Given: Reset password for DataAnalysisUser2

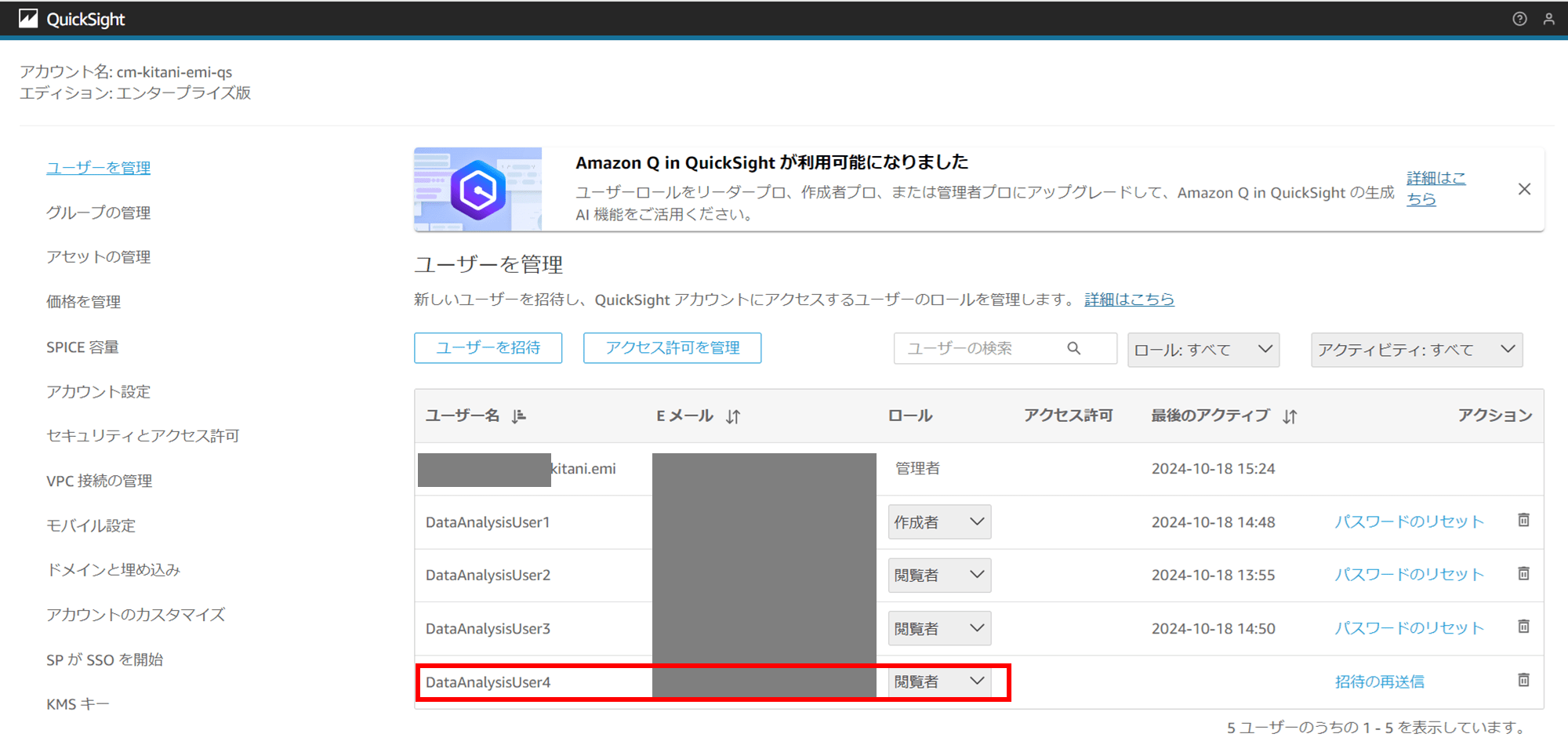Looking at the screenshot, I should pos(1409,575).
